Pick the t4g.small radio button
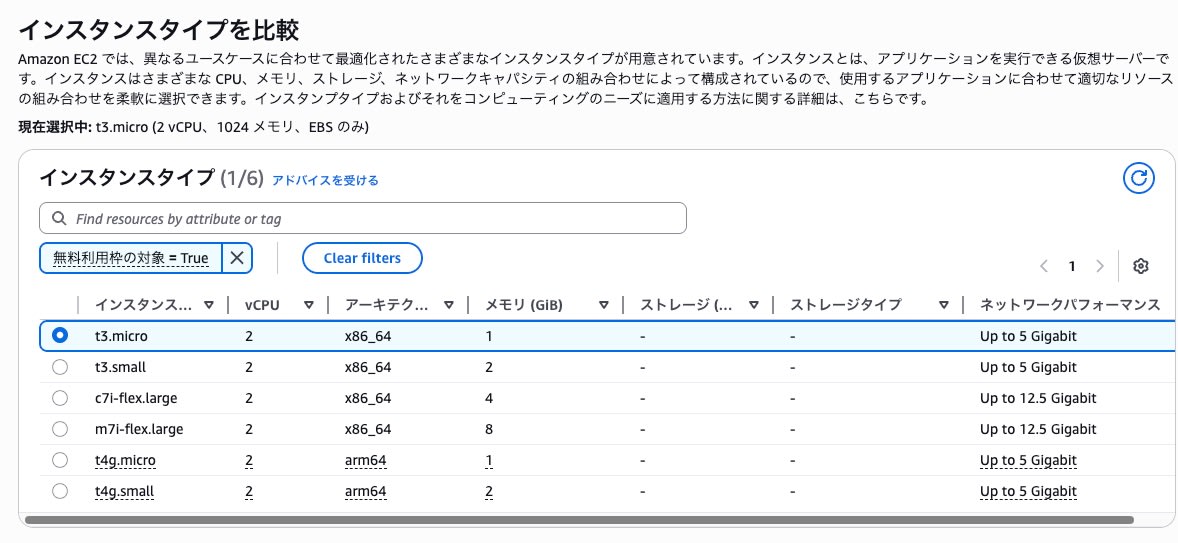This screenshot has width=1178, height=543. [60, 491]
